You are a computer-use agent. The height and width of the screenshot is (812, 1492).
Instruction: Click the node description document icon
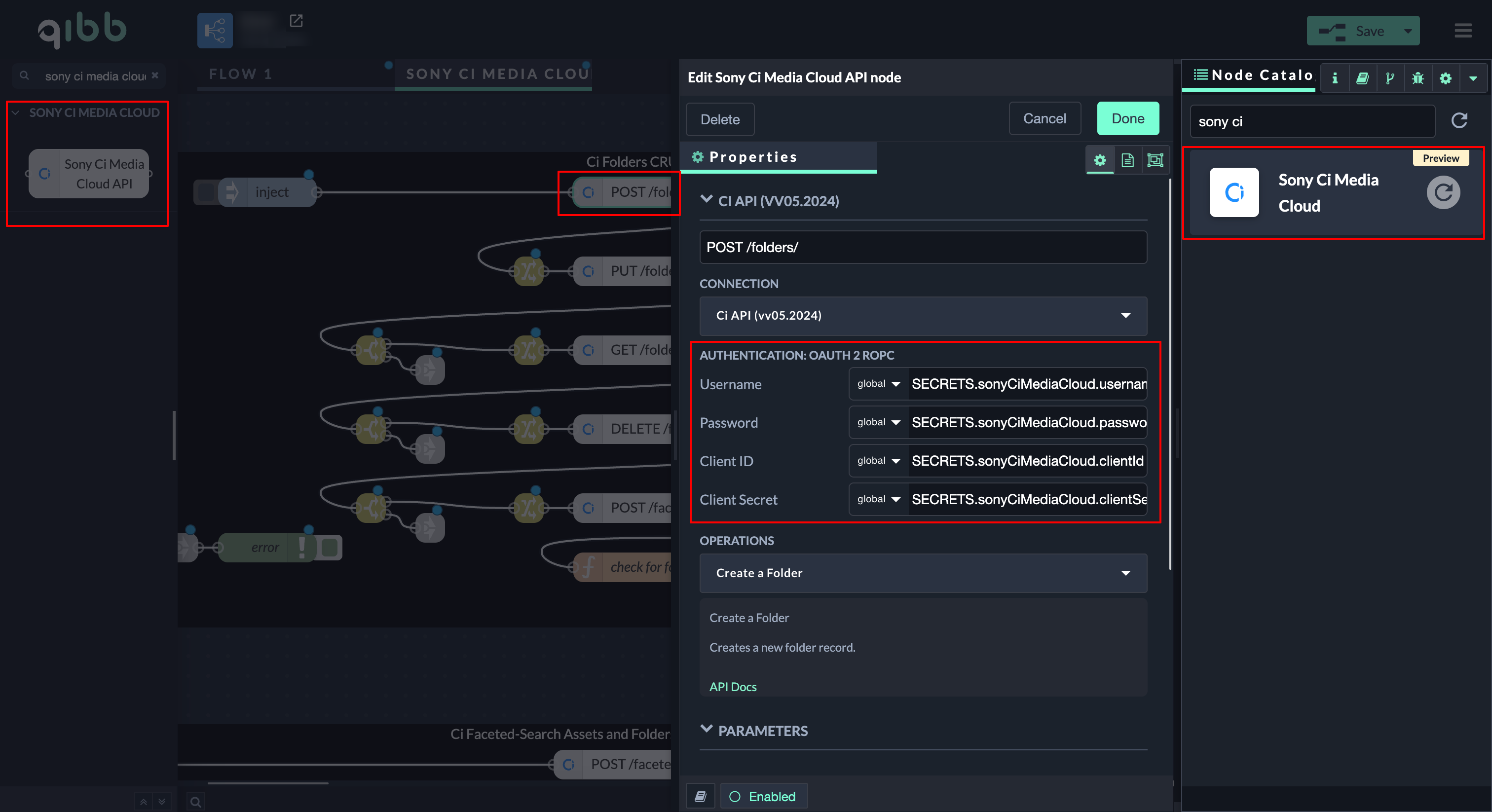pyautogui.click(x=1127, y=160)
